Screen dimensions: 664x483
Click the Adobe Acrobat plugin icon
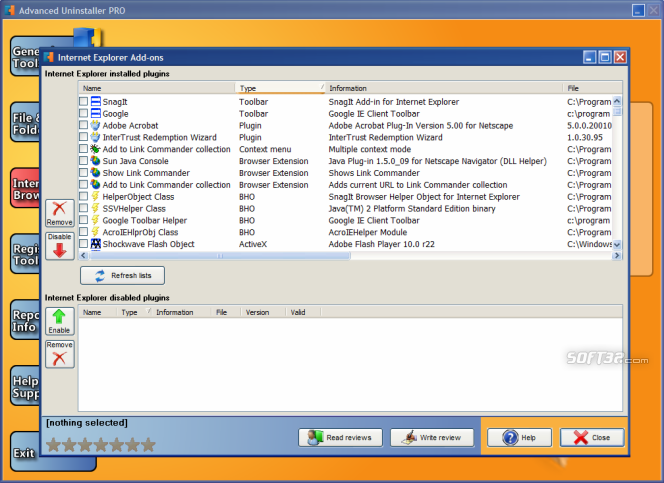pyautogui.click(x=95, y=126)
